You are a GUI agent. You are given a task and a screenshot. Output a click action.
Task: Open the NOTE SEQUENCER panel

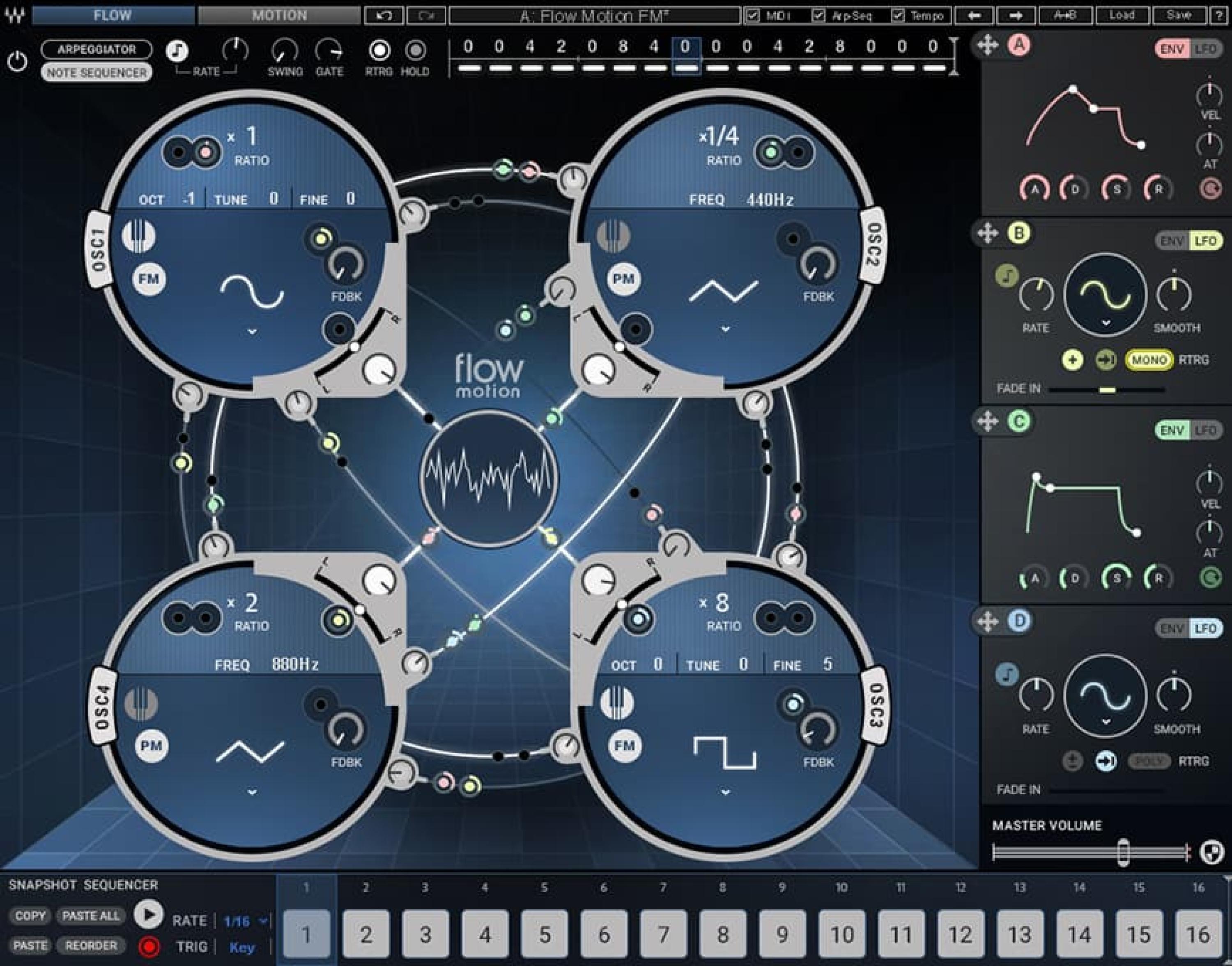click(x=97, y=72)
